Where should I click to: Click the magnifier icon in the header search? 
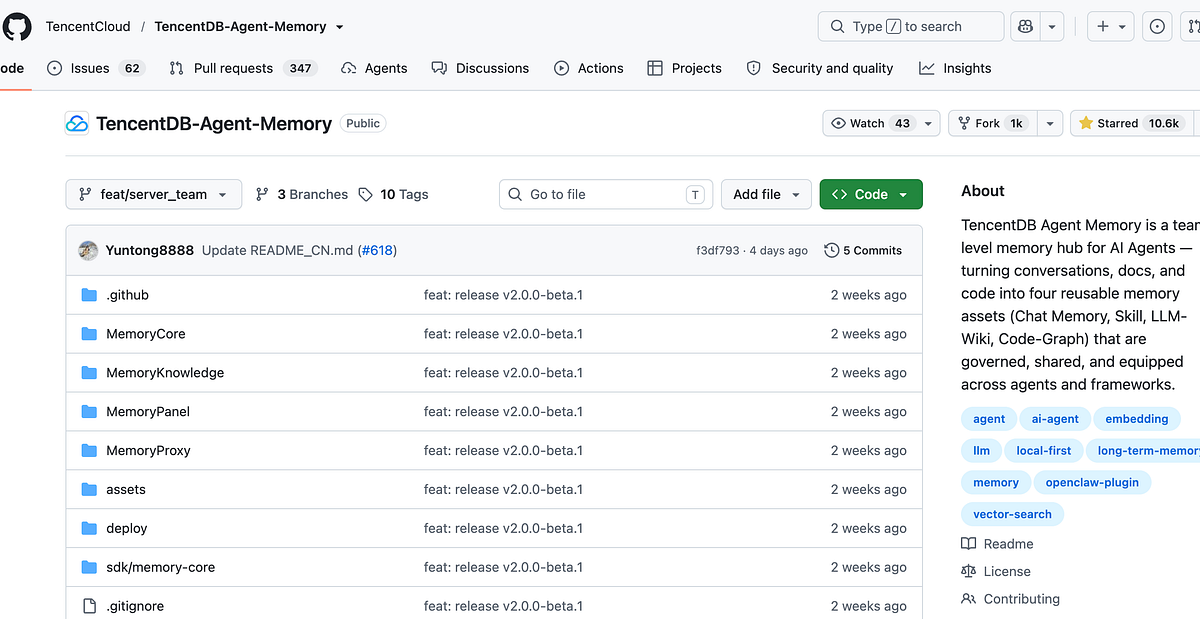(x=839, y=27)
